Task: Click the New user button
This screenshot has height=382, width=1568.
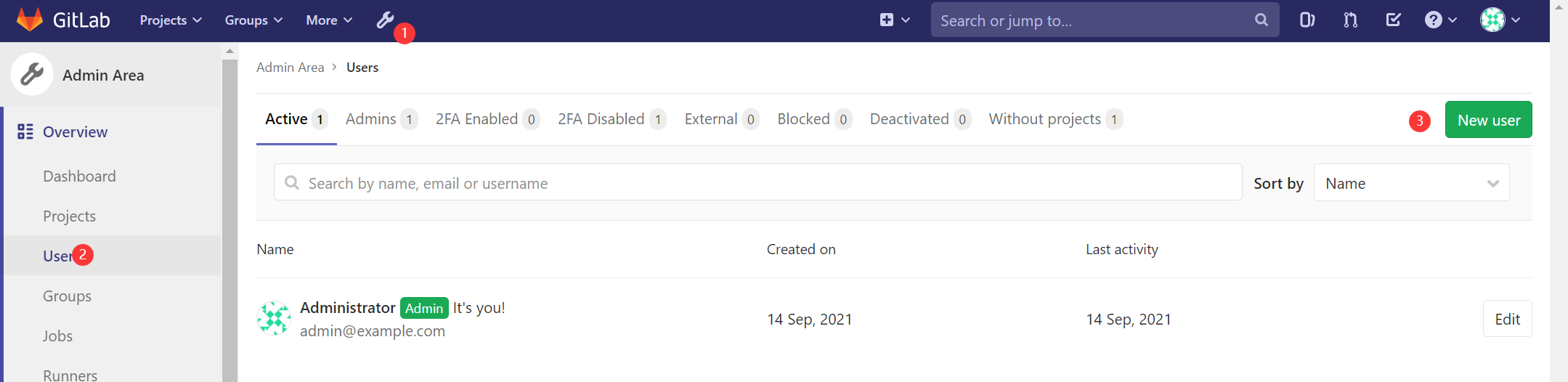Action: tap(1488, 120)
